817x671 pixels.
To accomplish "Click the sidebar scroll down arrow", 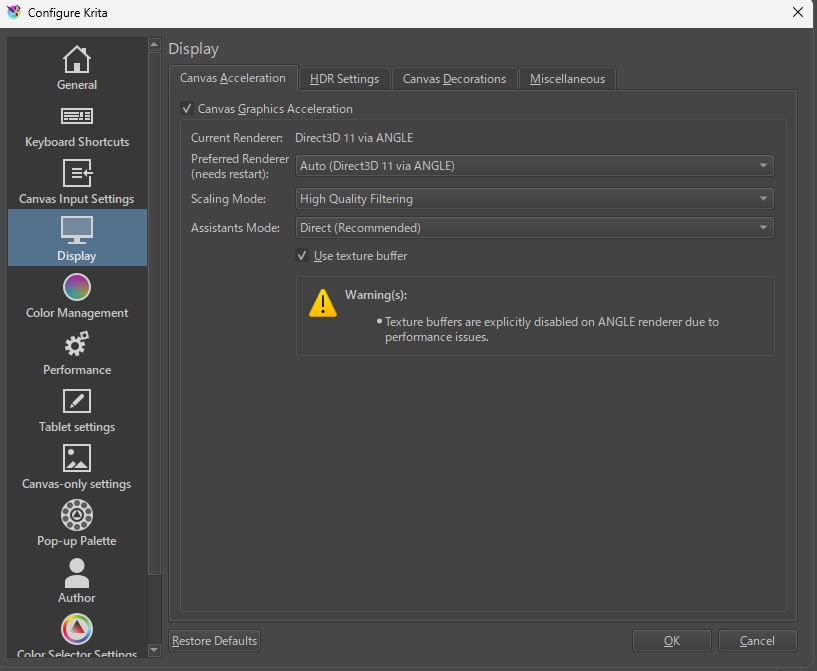I will [x=154, y=650].
